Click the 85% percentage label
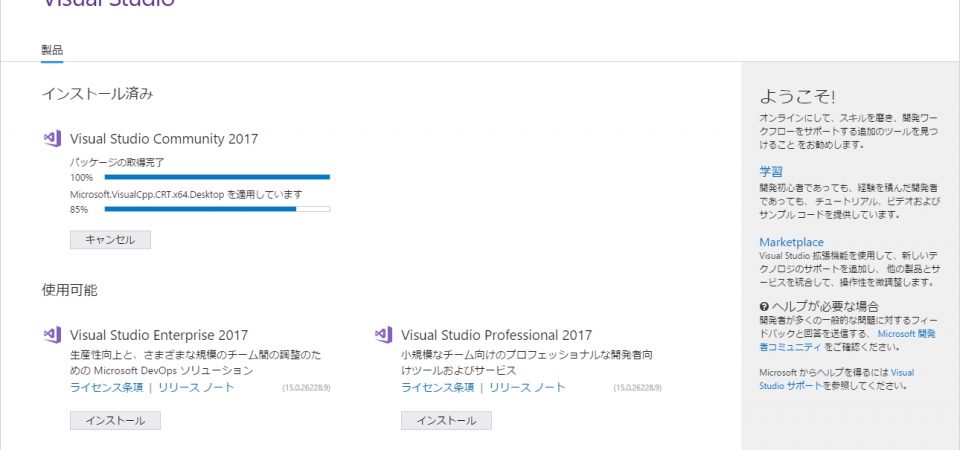The width and height of the screenshot is (960, 450). 79,209
